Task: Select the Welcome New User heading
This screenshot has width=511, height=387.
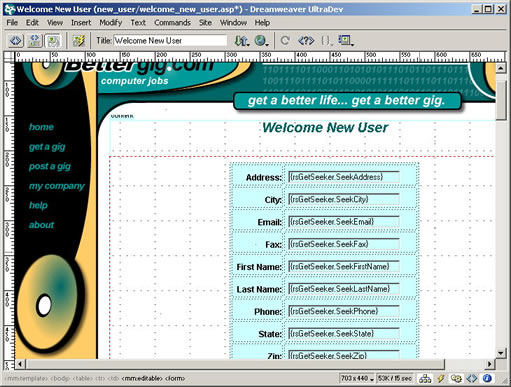Action: pyautogui.click(x=325, y=128)
